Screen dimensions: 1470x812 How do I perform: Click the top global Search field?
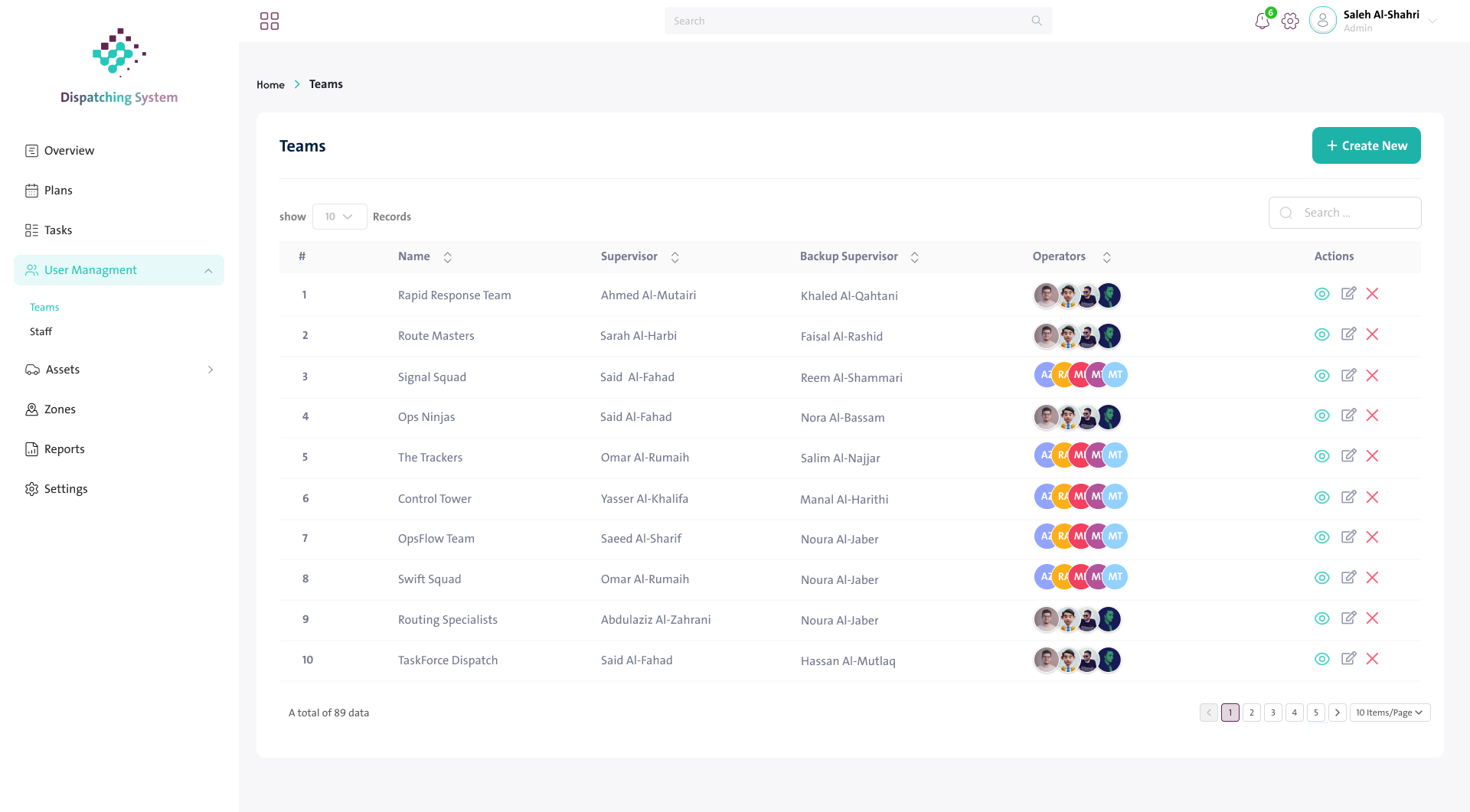click(858, 21)
